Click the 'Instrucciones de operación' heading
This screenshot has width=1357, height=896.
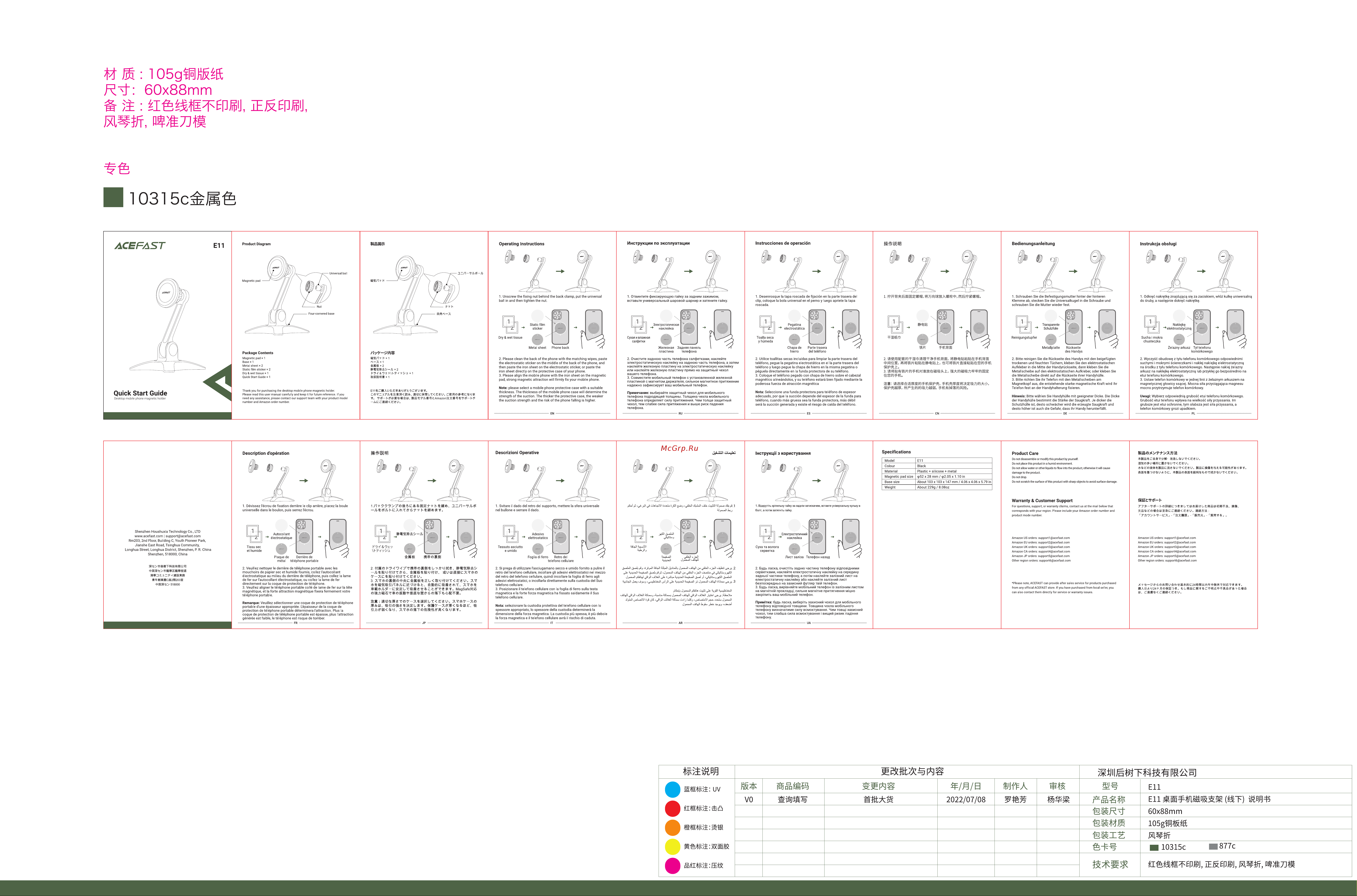pos(783,244)
